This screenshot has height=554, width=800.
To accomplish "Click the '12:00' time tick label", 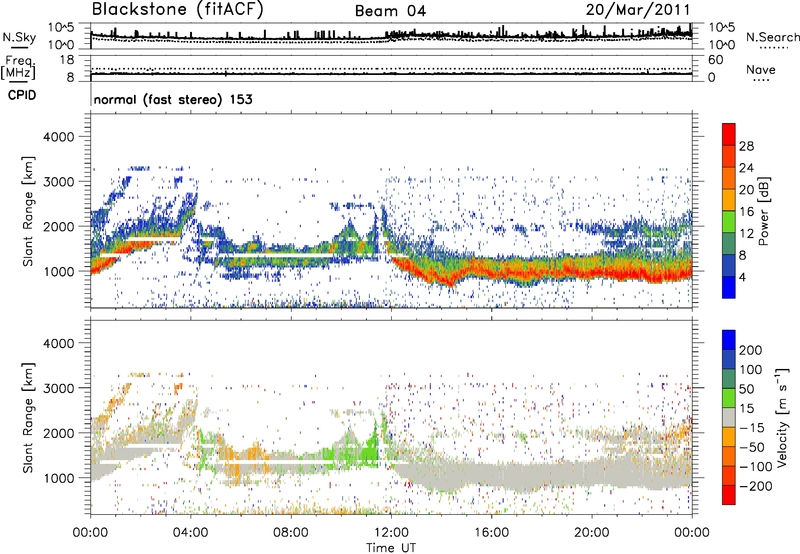I will coord(391,533).
